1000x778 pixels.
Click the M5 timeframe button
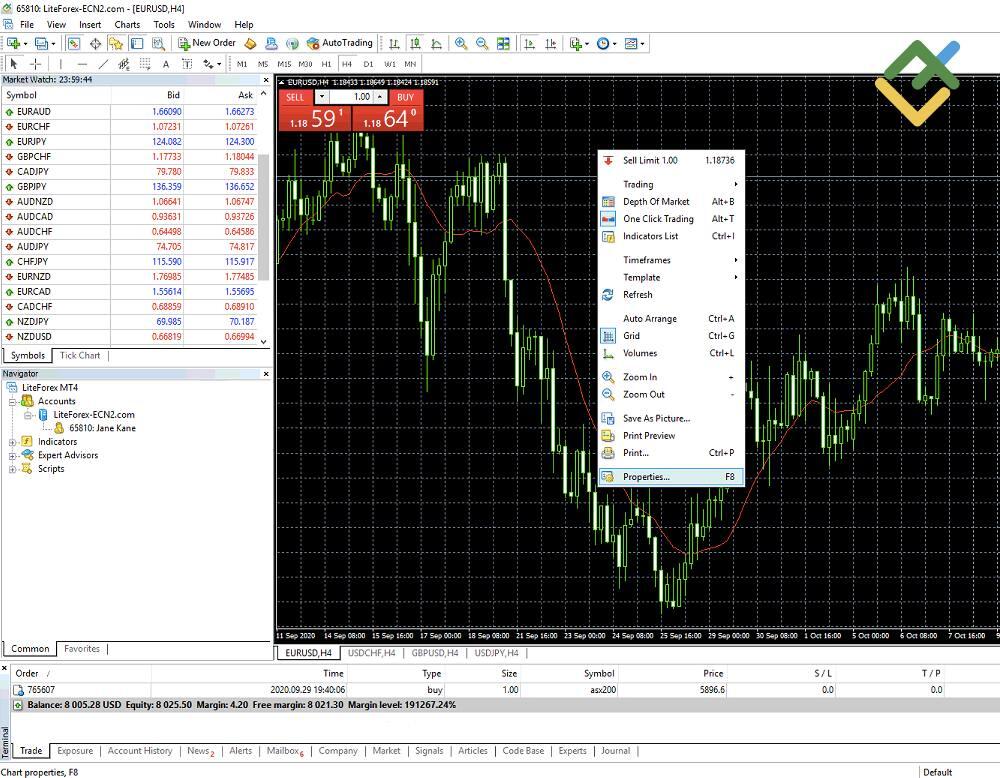pyautogui.click(x=262, y=63)
